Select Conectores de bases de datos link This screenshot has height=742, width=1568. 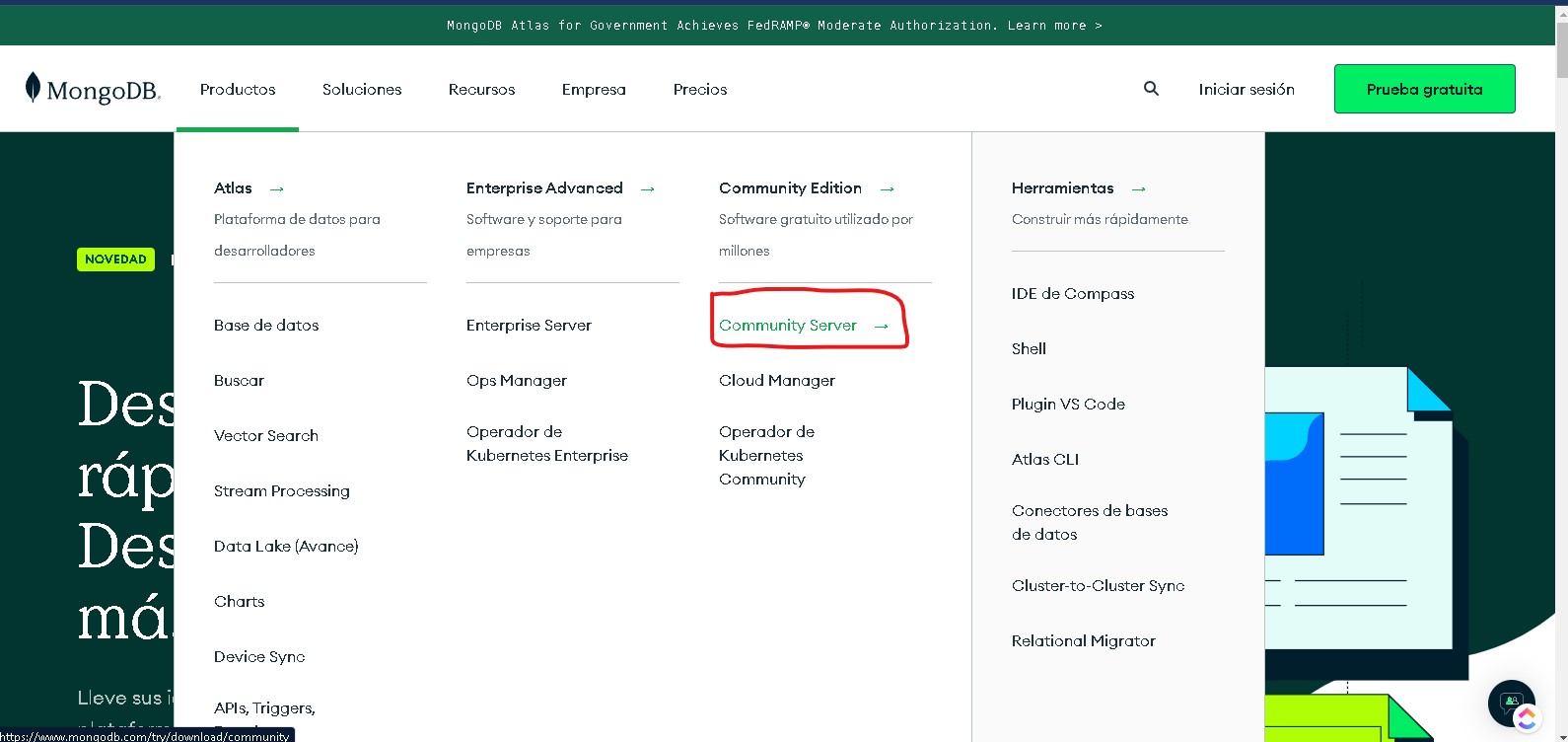click(1090, 523)
